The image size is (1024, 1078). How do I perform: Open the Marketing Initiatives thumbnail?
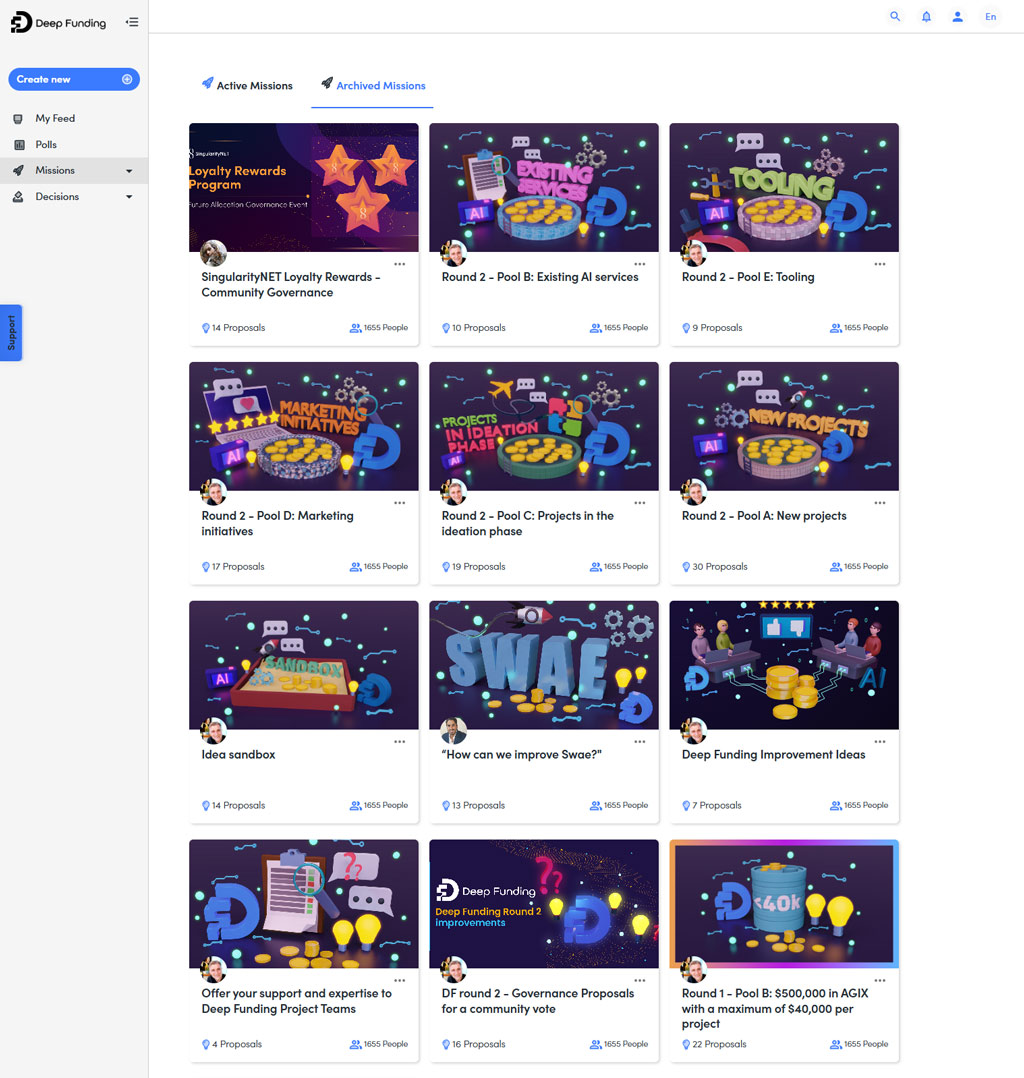tap(304, 426)
